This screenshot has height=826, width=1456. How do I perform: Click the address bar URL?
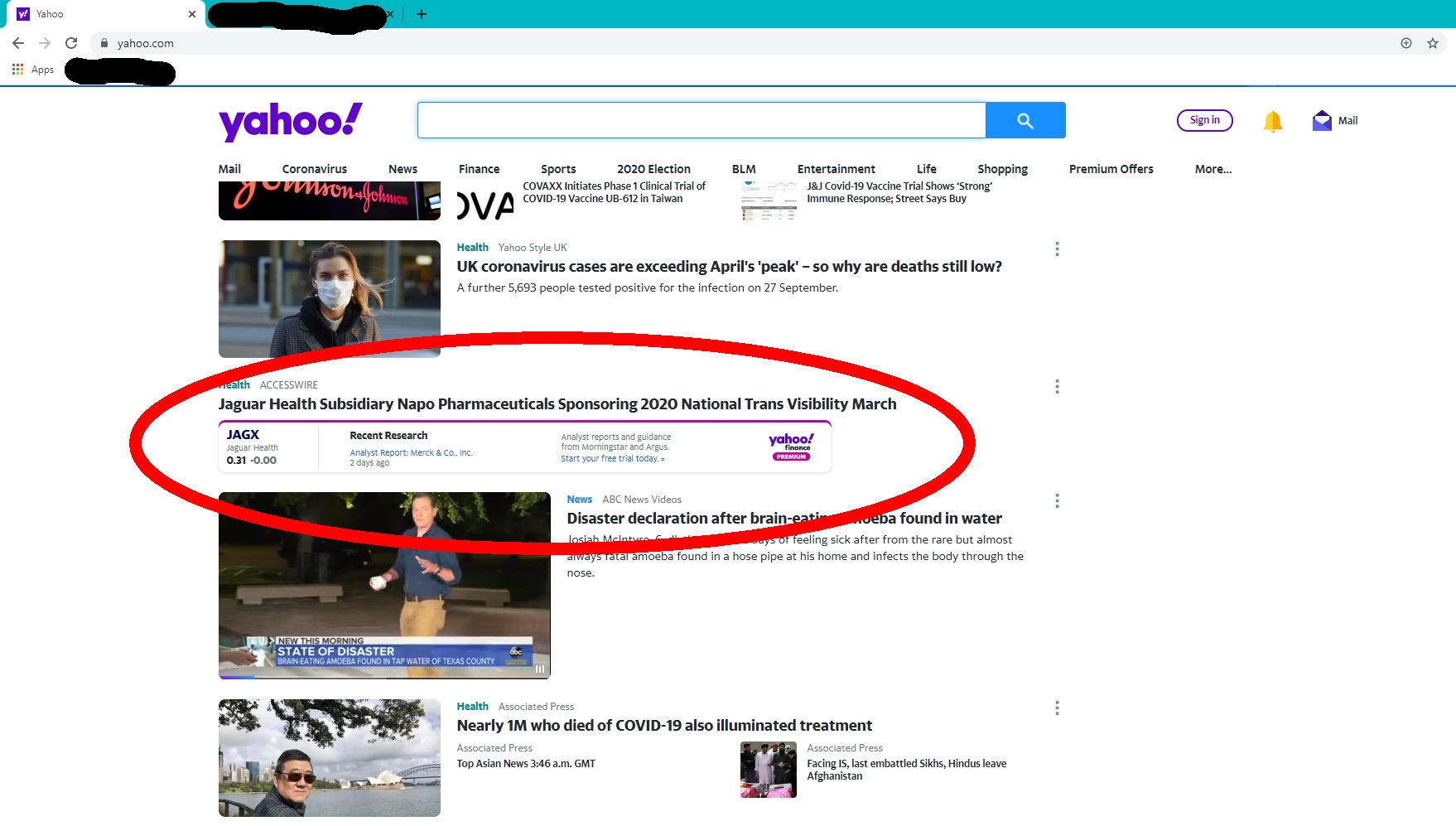(146, 43)
